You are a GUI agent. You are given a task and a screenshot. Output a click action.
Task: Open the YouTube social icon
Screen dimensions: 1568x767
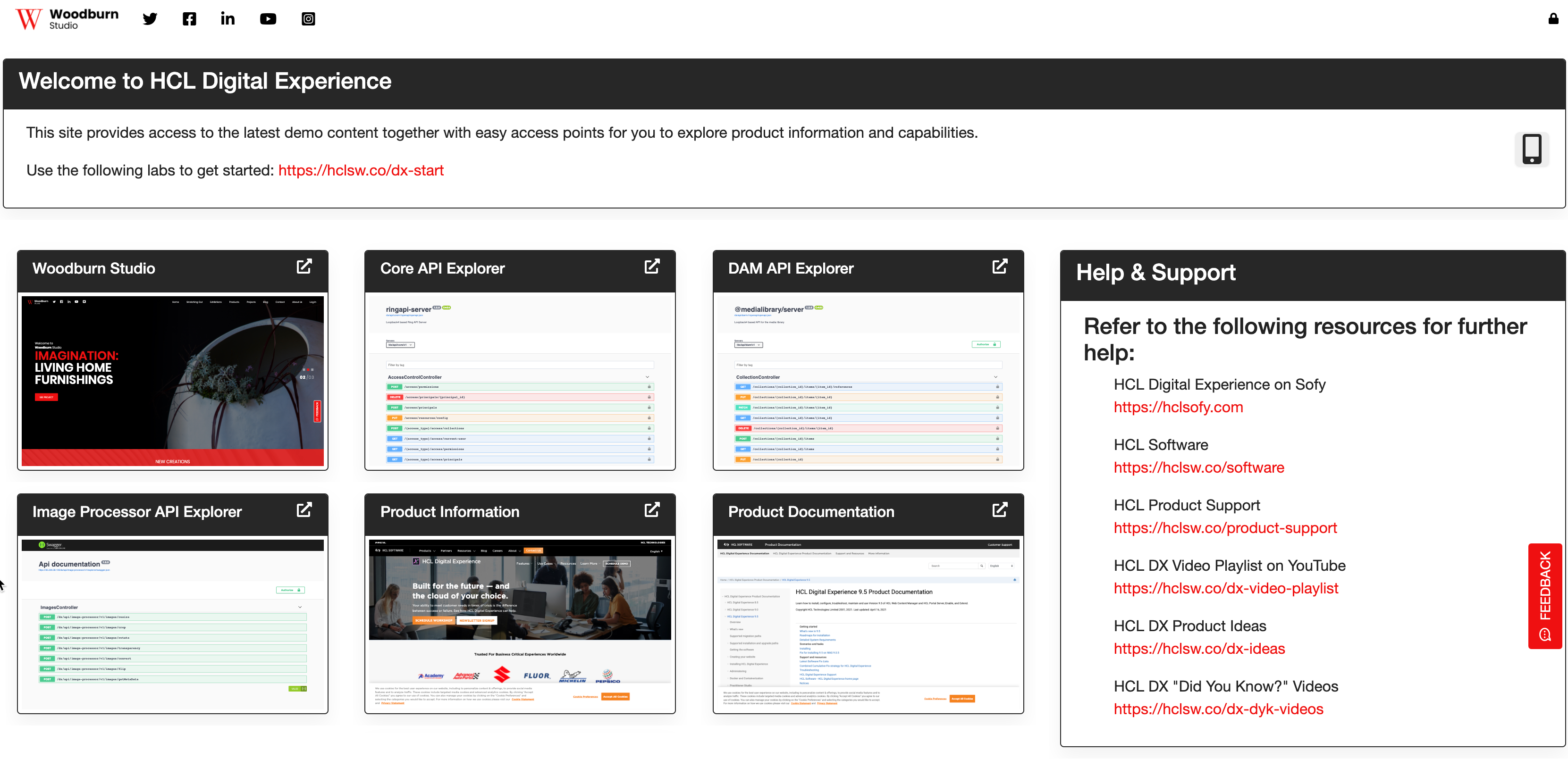coord(268,19)
